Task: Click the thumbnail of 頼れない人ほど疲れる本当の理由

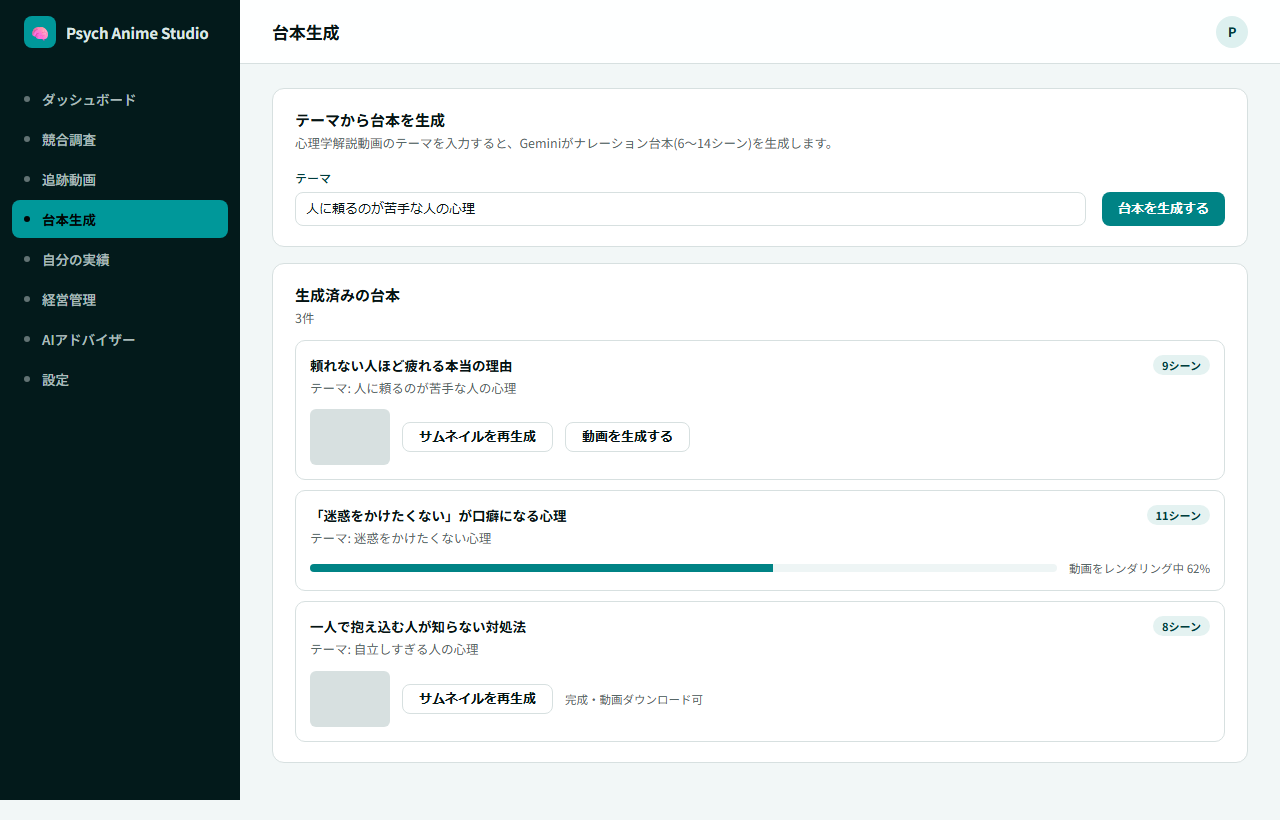Action: (350, 437)
